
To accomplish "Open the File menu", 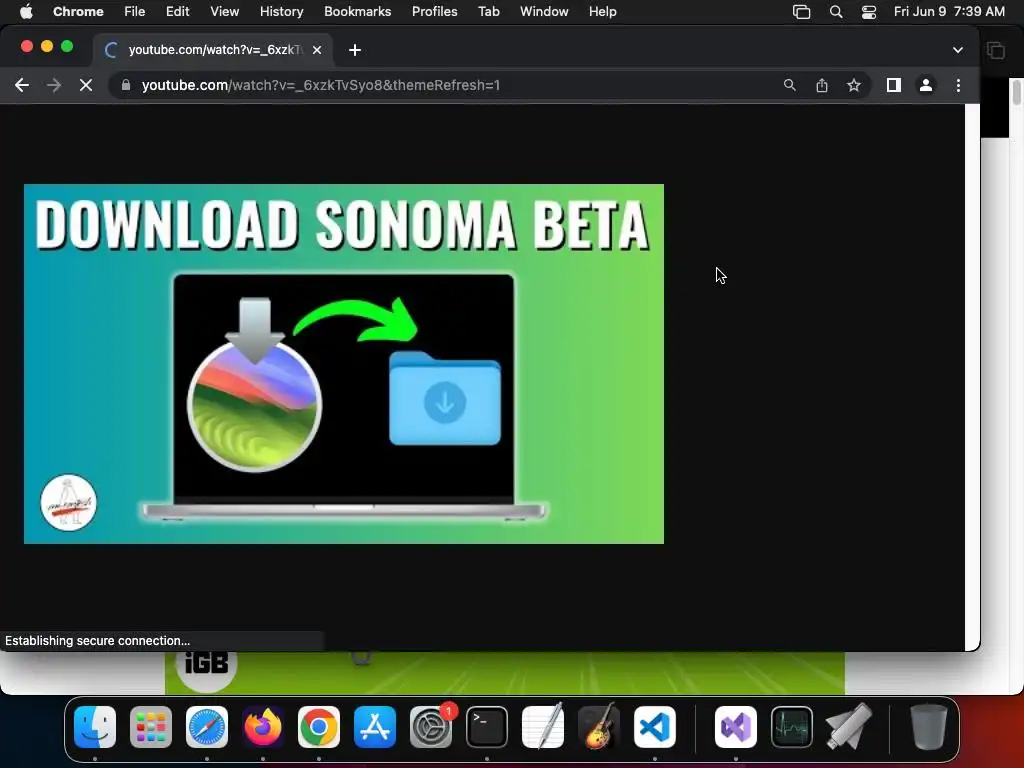I will 135,11.
